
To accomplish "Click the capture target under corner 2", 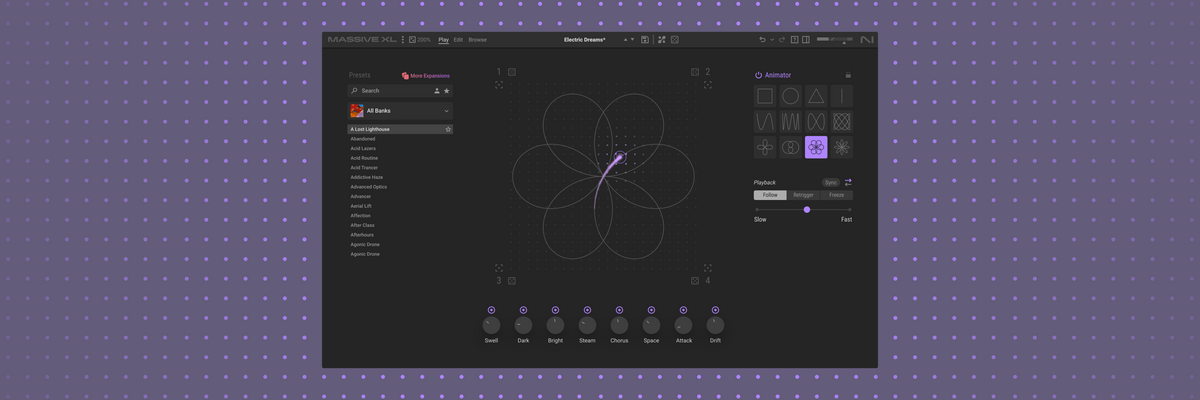I will (708, 85).
